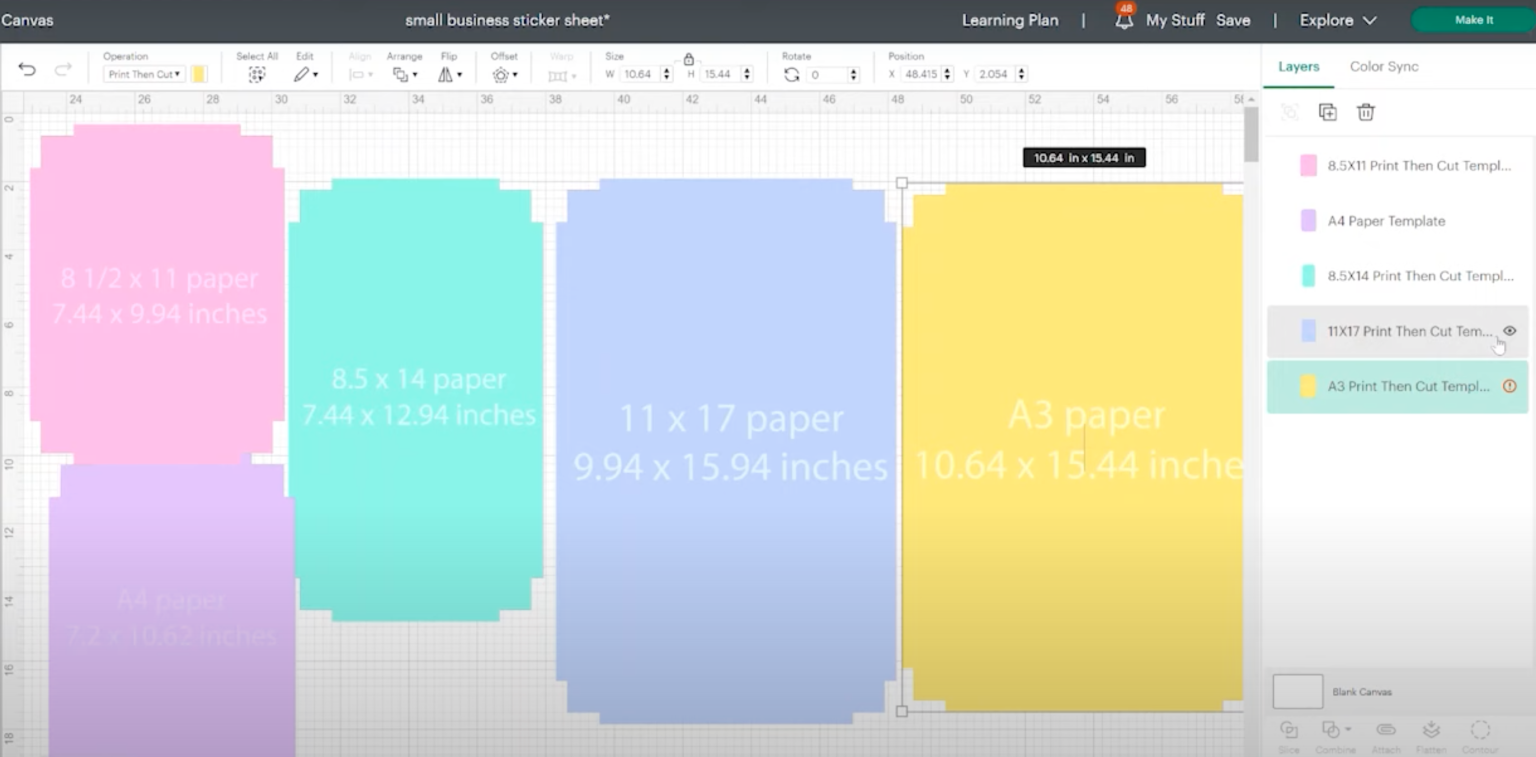
Task: Click the Save link
Action: 1233,19
